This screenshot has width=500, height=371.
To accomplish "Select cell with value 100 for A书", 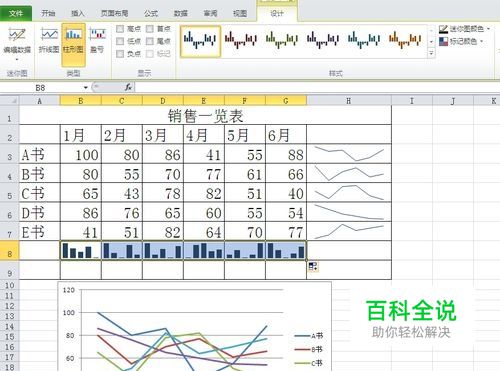I will click(81, 154).
